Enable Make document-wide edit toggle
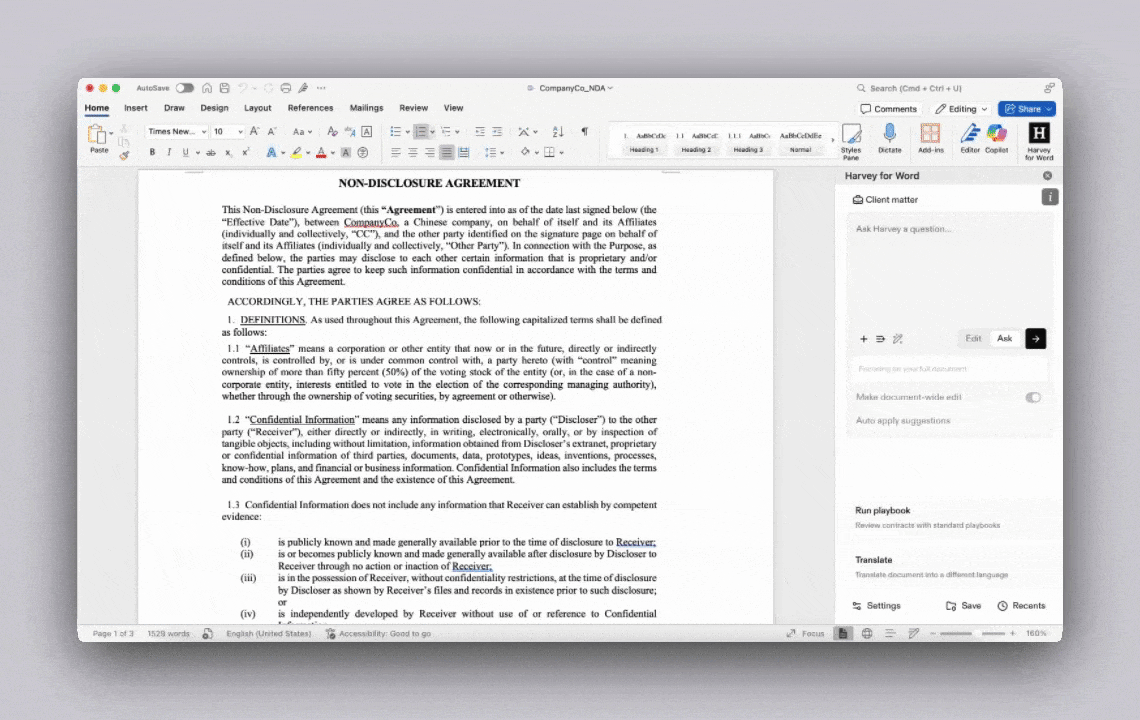Screen dimensions: 1140x720 pyautogui.click(x=1033, y=397)
